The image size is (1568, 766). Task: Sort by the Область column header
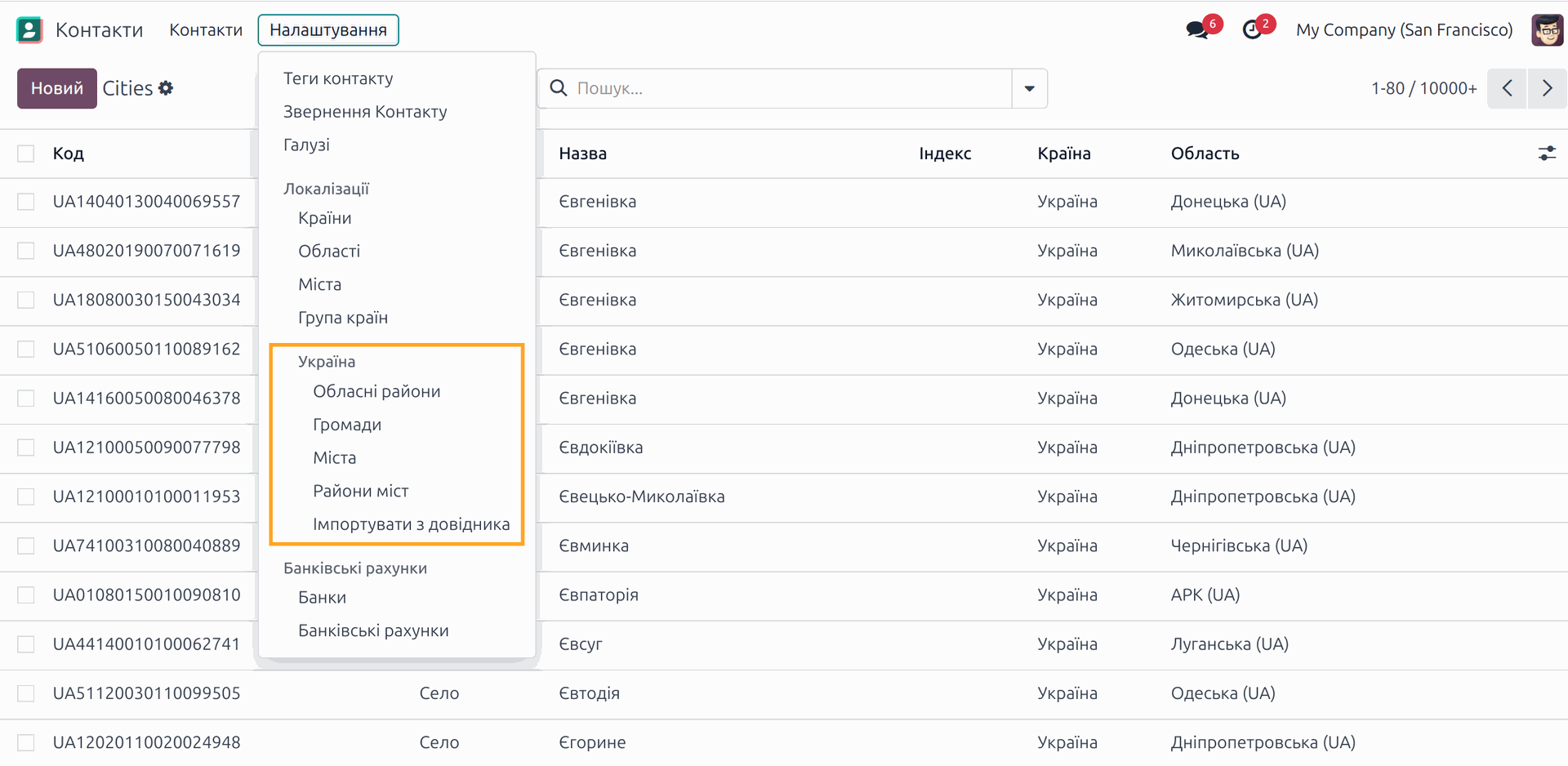[1205, 154]
